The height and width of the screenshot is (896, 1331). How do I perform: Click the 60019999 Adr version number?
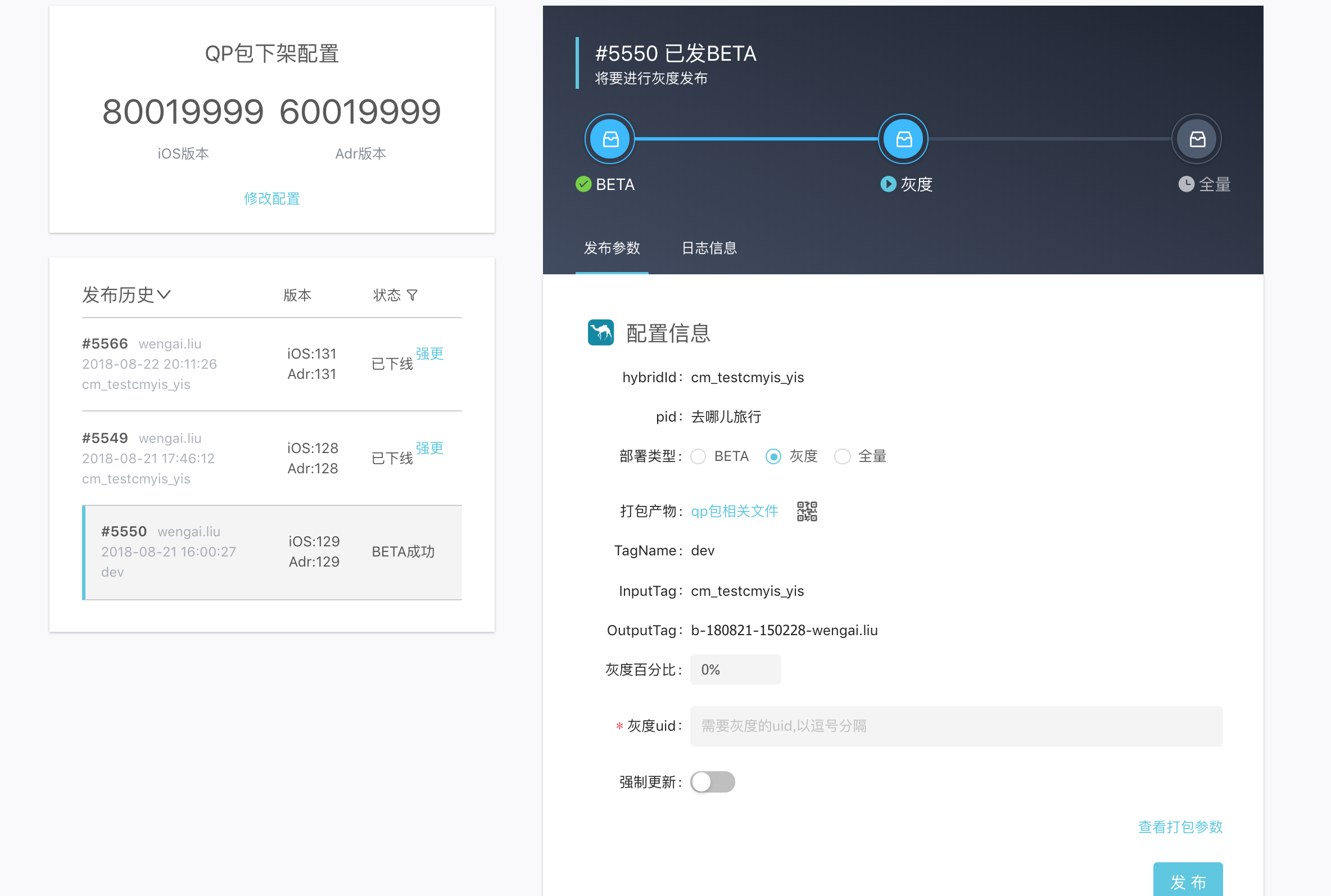pyautogui.click(x=360, y=111)
